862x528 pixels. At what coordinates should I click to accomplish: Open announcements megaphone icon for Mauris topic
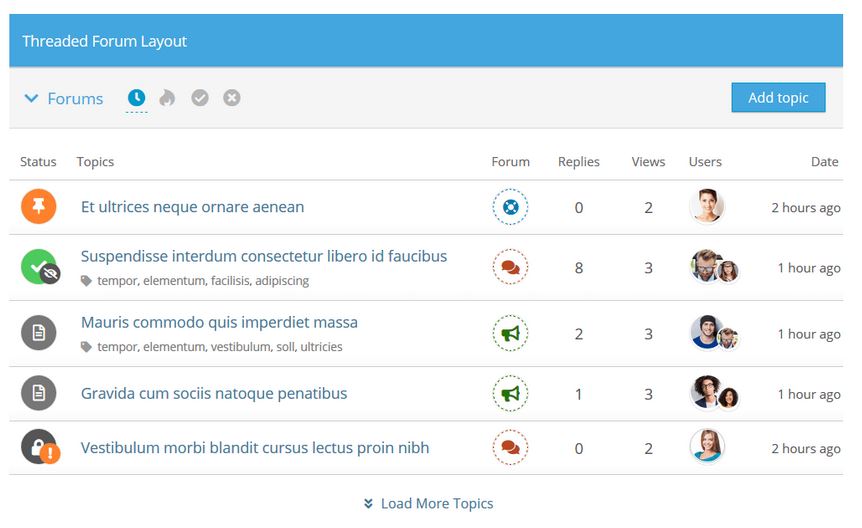(x=510, y=333)
